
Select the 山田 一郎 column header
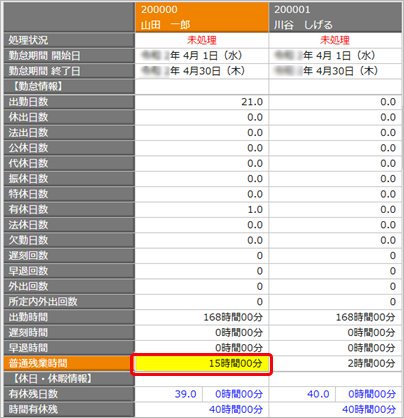tap(202, 17)
